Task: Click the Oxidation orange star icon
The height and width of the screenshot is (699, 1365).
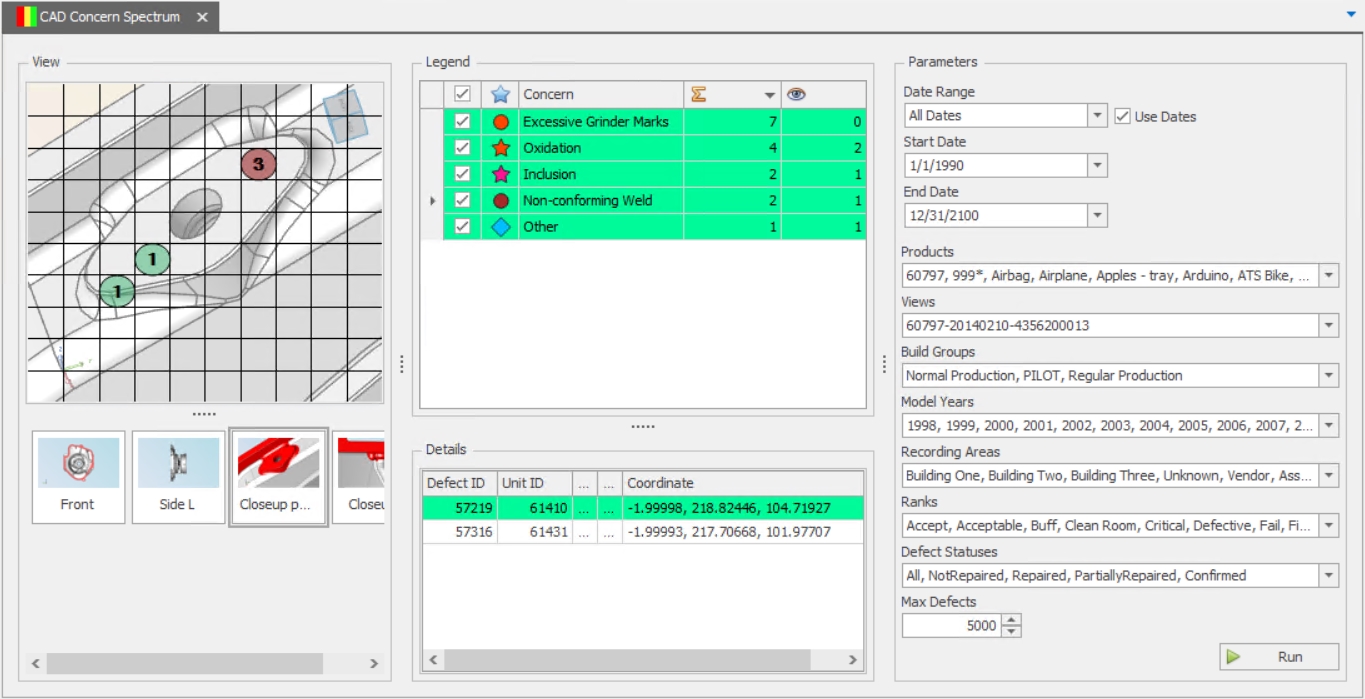Action: pos(501,148)
